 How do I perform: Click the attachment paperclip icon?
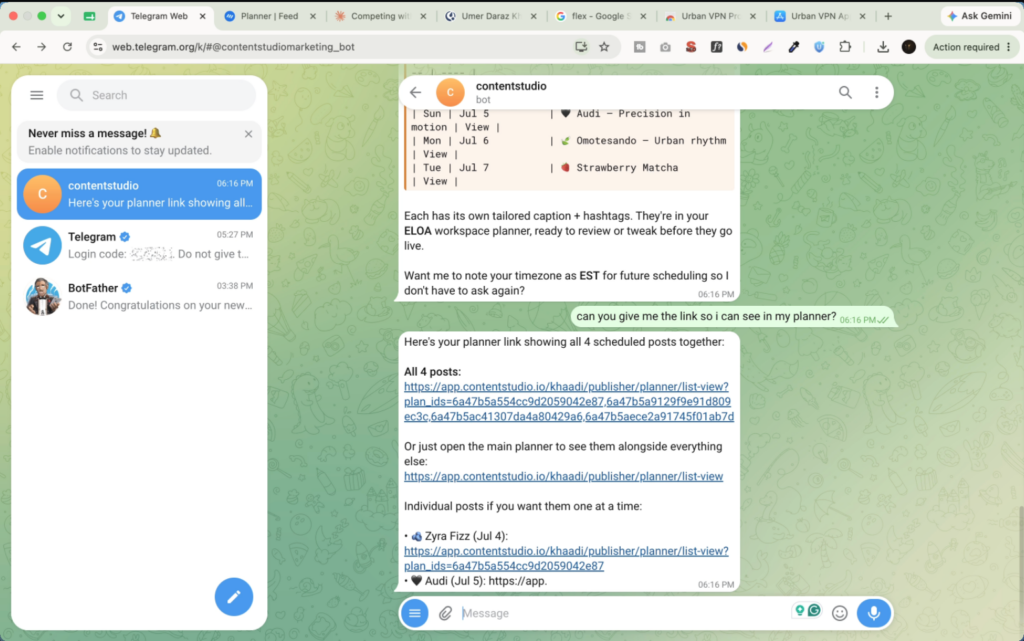click(445, 613)
